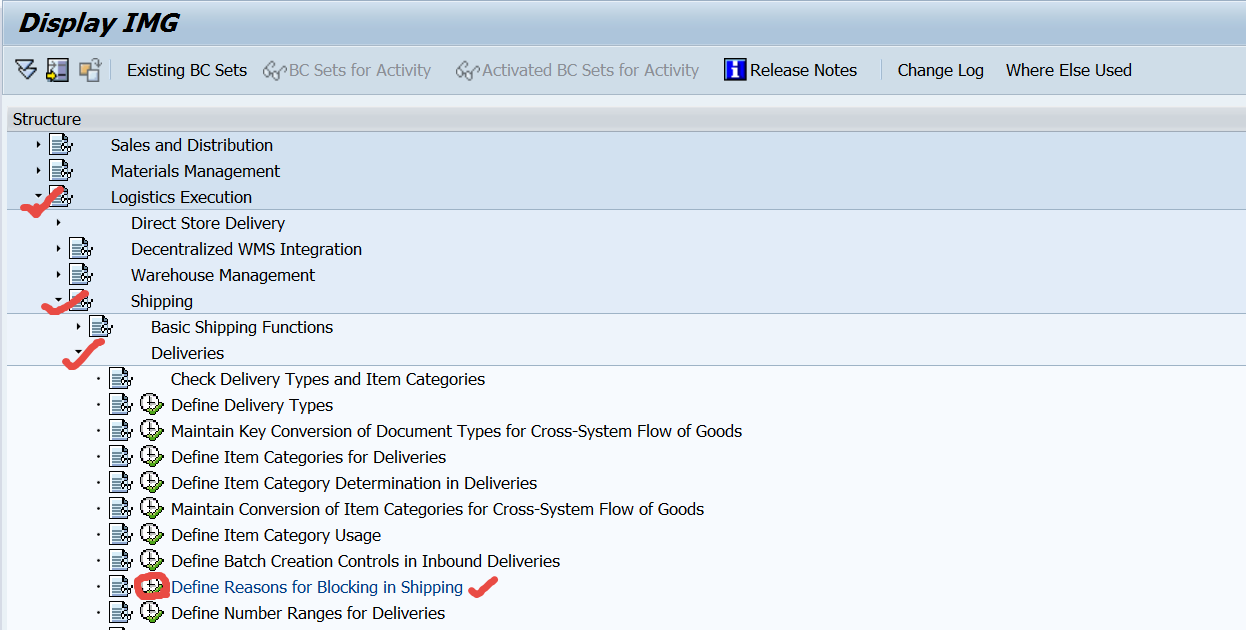Collapse the Shipping node
This screenshot has width=1246, height=630.
point(60,300)
